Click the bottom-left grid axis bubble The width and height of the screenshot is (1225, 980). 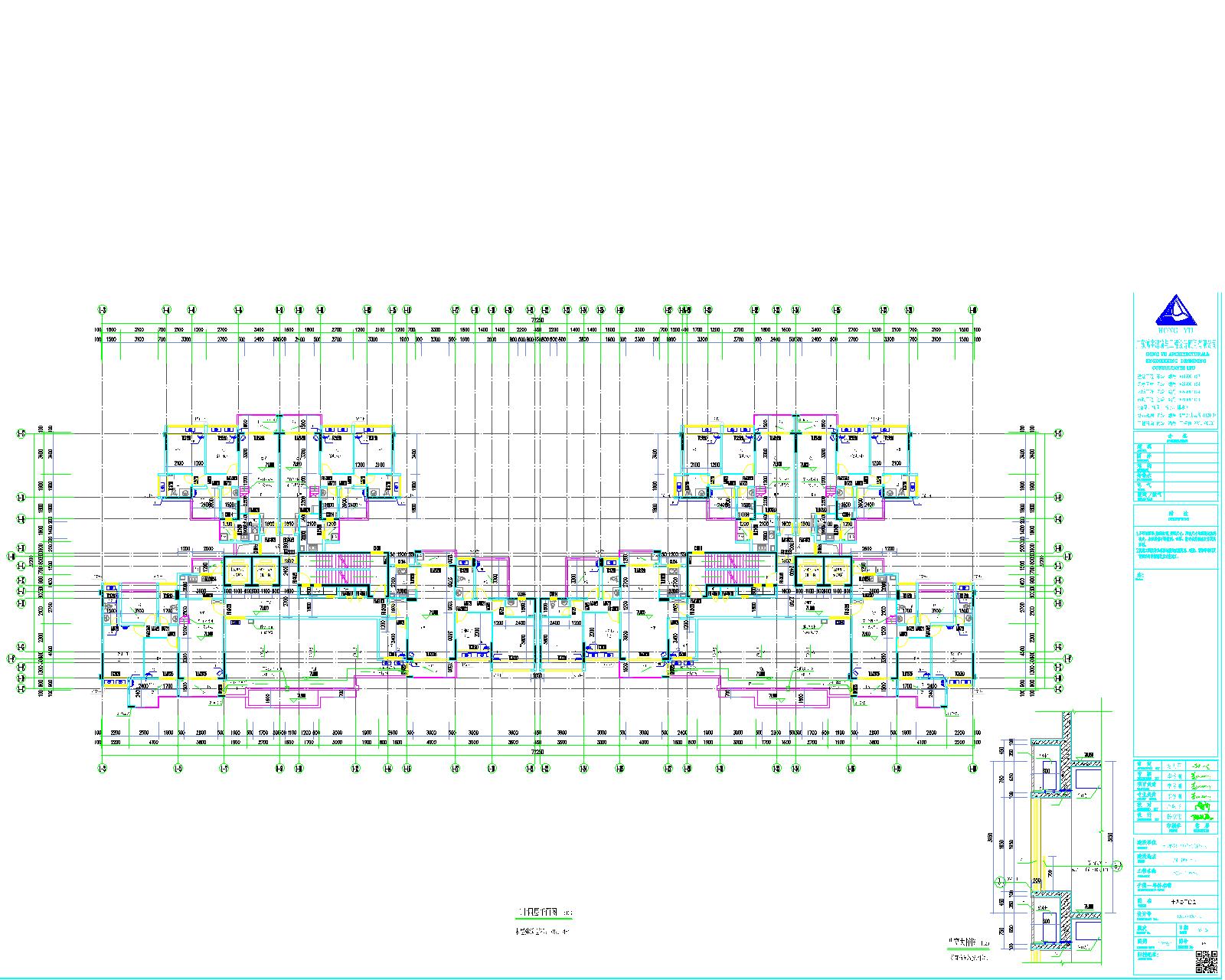click(101, 768)
